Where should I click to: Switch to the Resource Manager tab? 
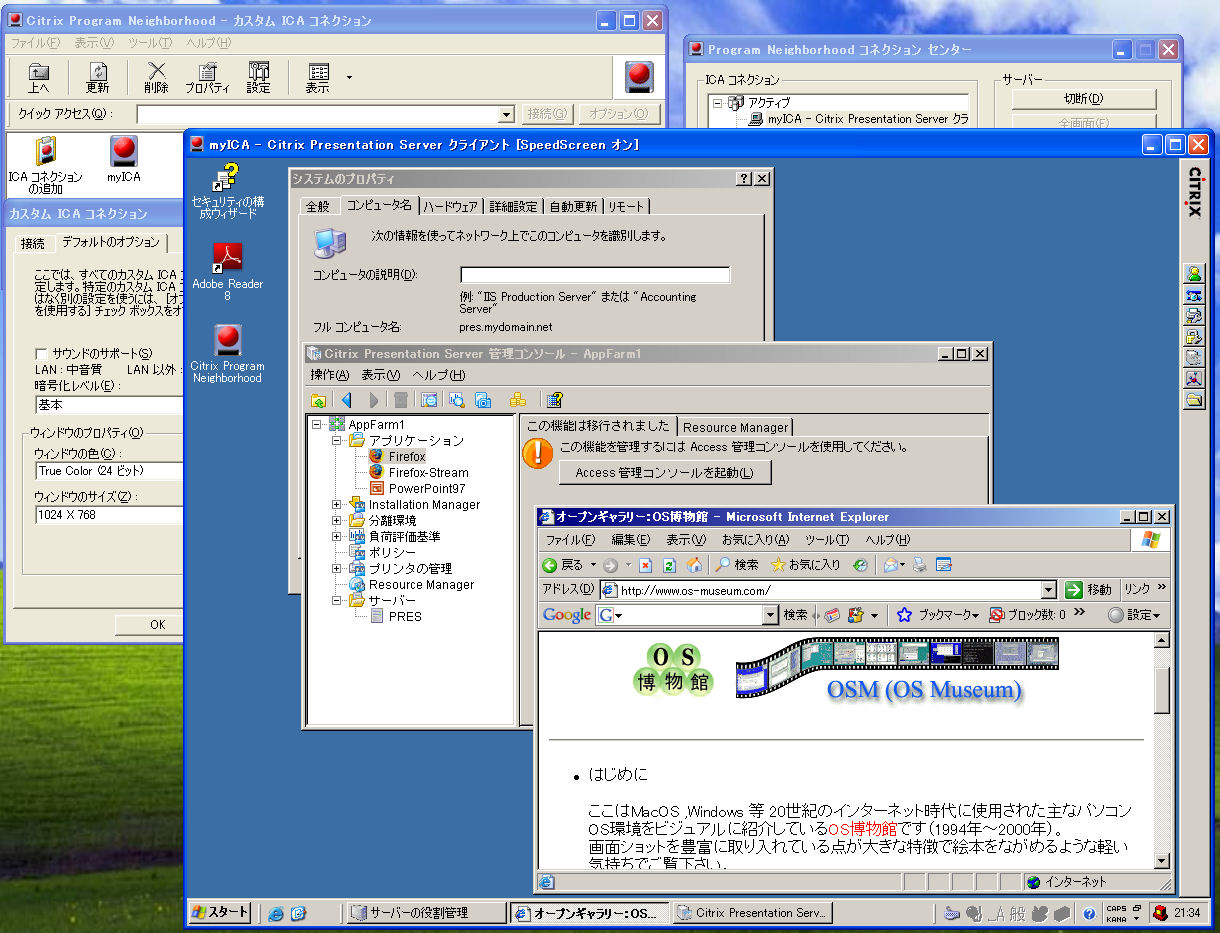[735, 427]
